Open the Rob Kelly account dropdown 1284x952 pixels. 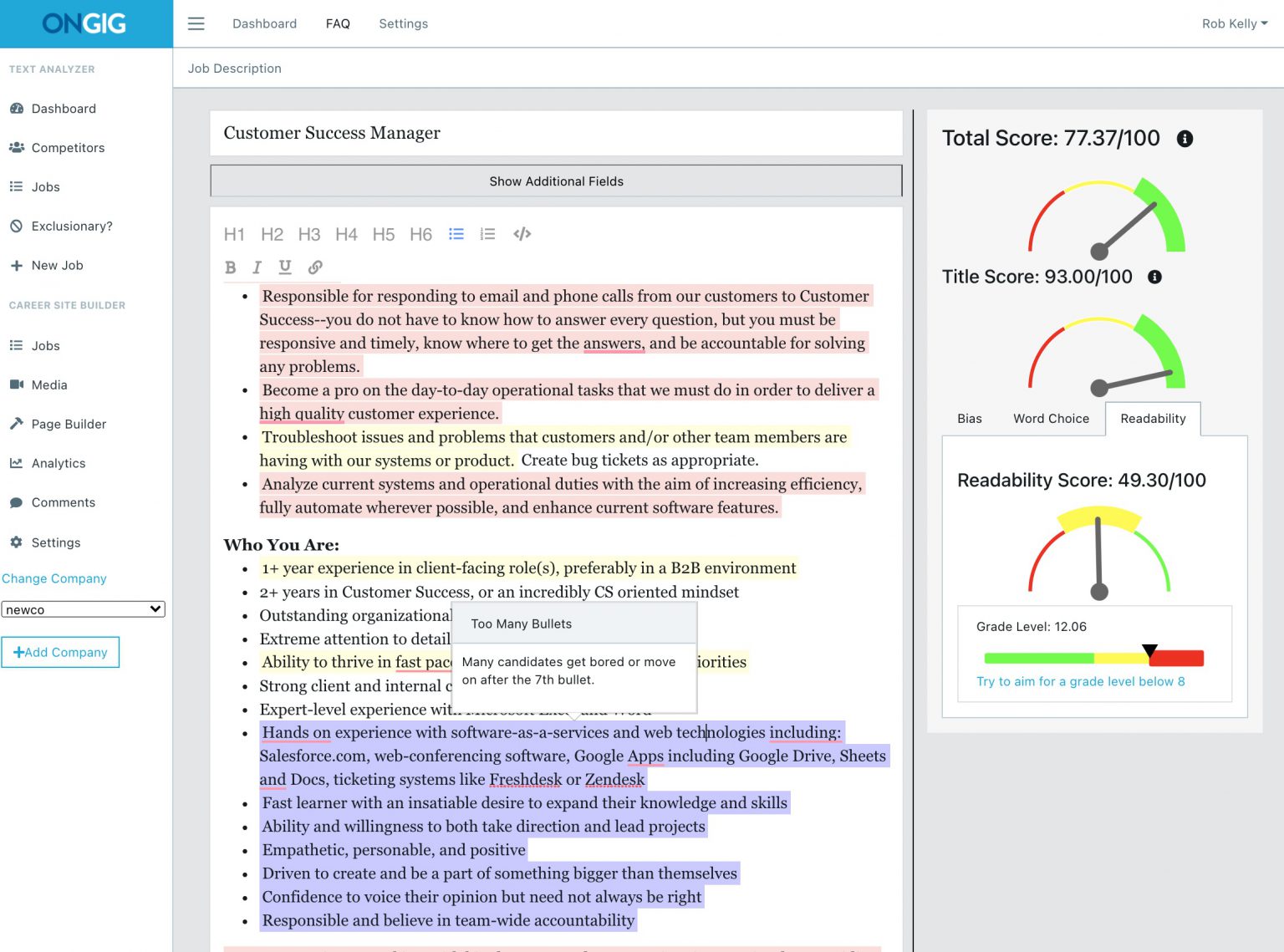tap(1235, 23)
